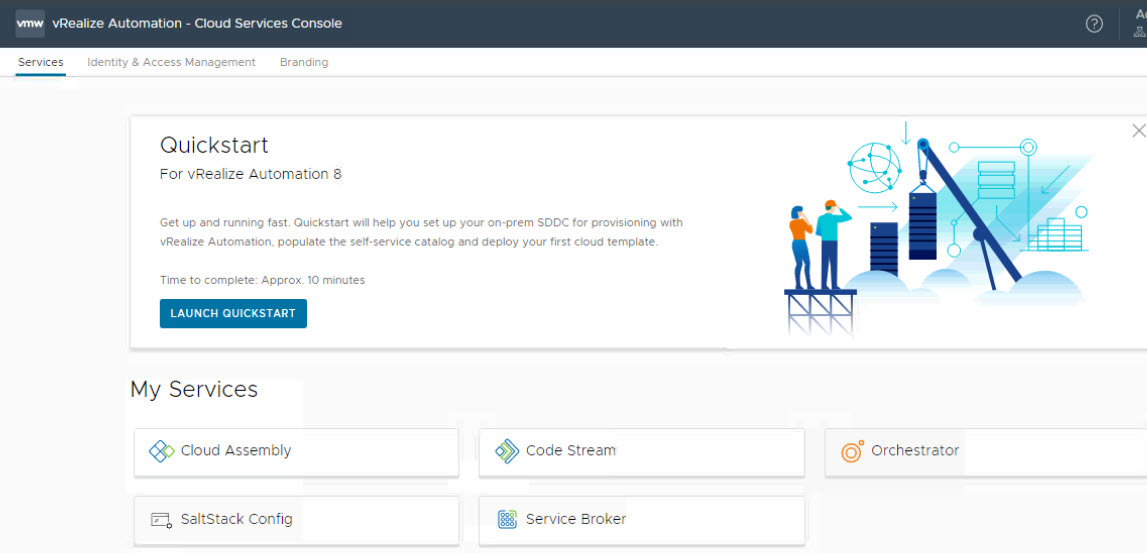Viewport: 1147px width, 553px height.
Task: Click 'Time to complete: Approx. 10 minutes' text
Action: (x=263, y=280)
